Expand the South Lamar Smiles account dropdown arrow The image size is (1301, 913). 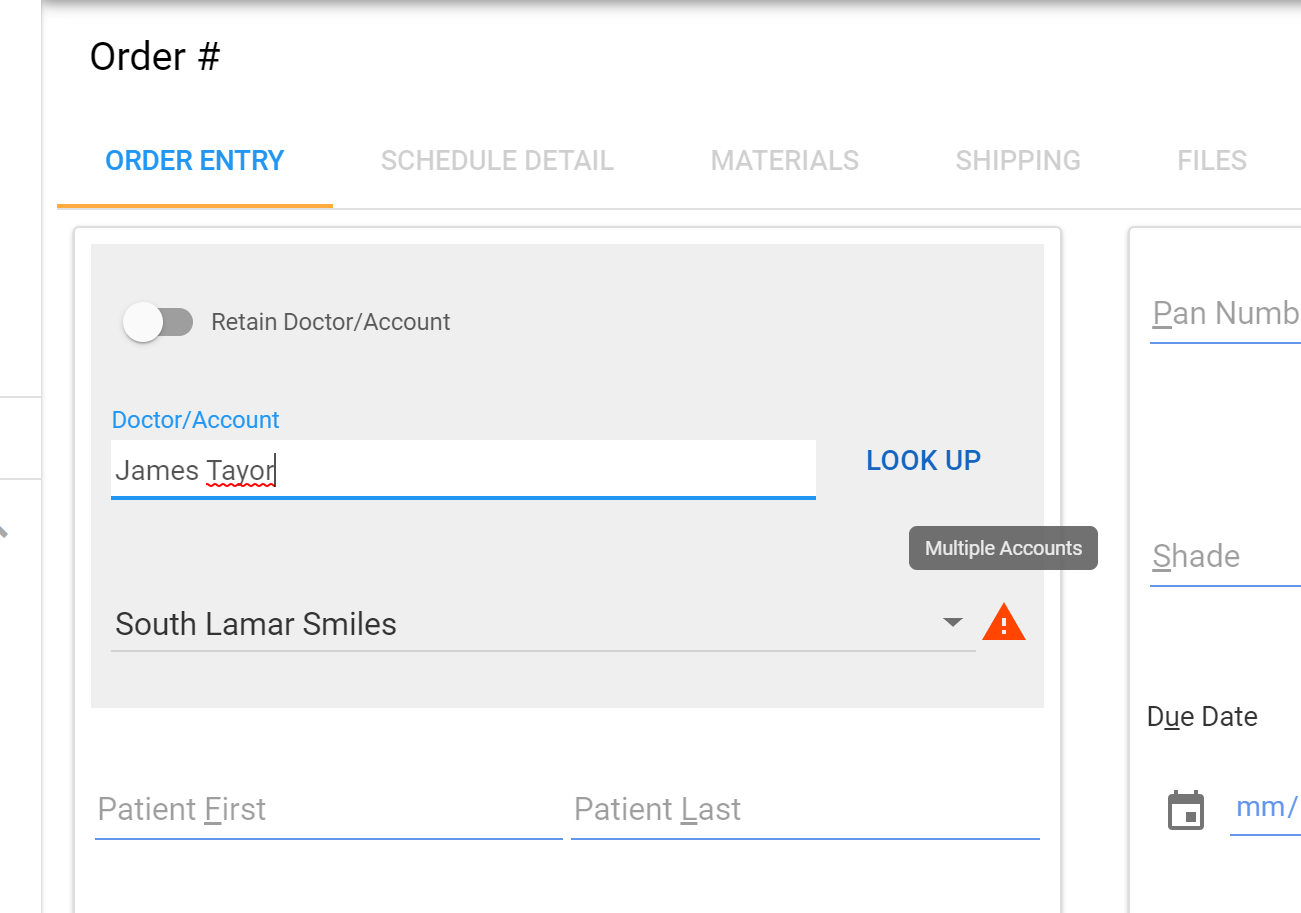click(x=952, y=623)
